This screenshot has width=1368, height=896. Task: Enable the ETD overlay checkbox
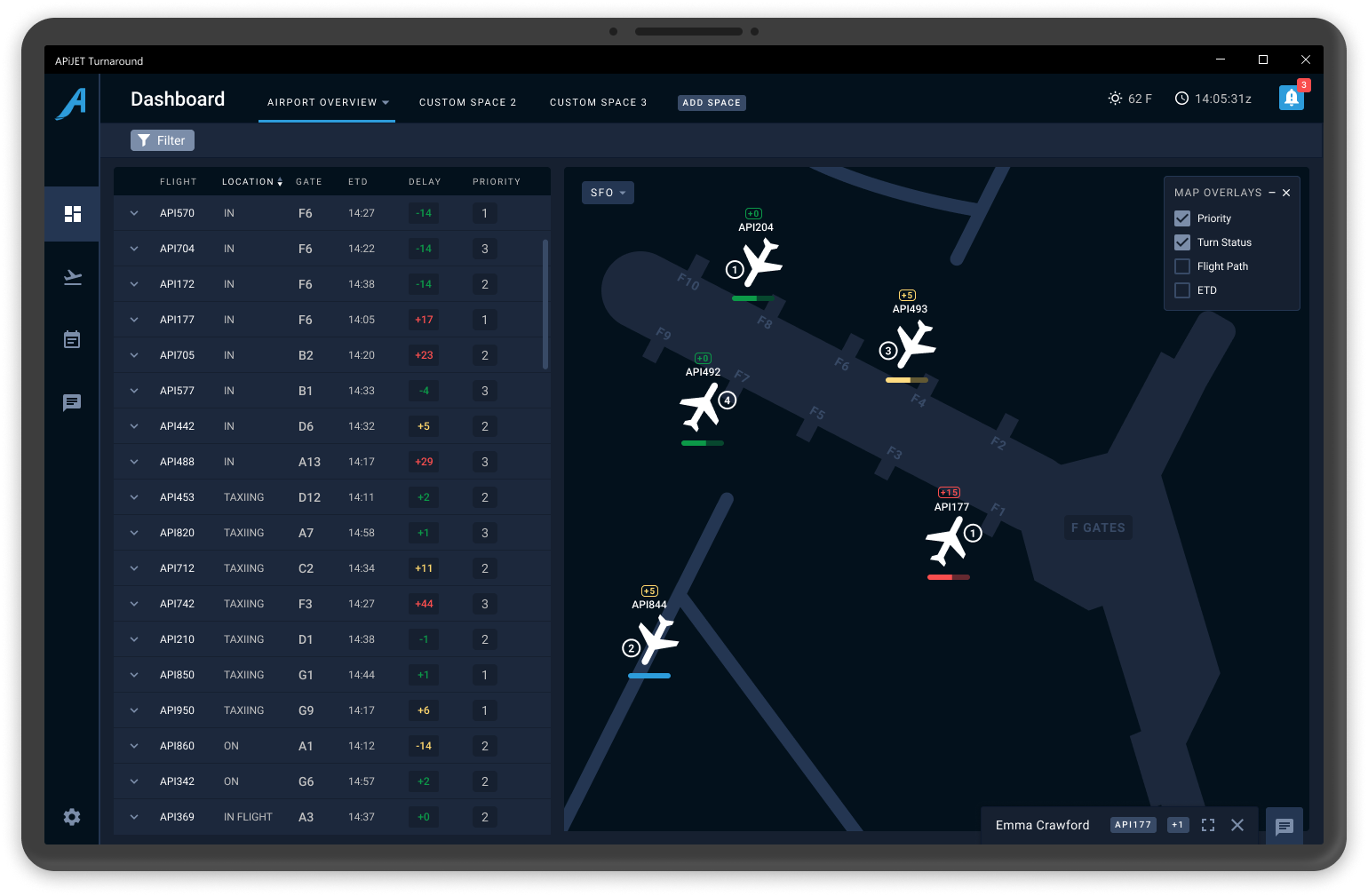(x=1182, y=290)
